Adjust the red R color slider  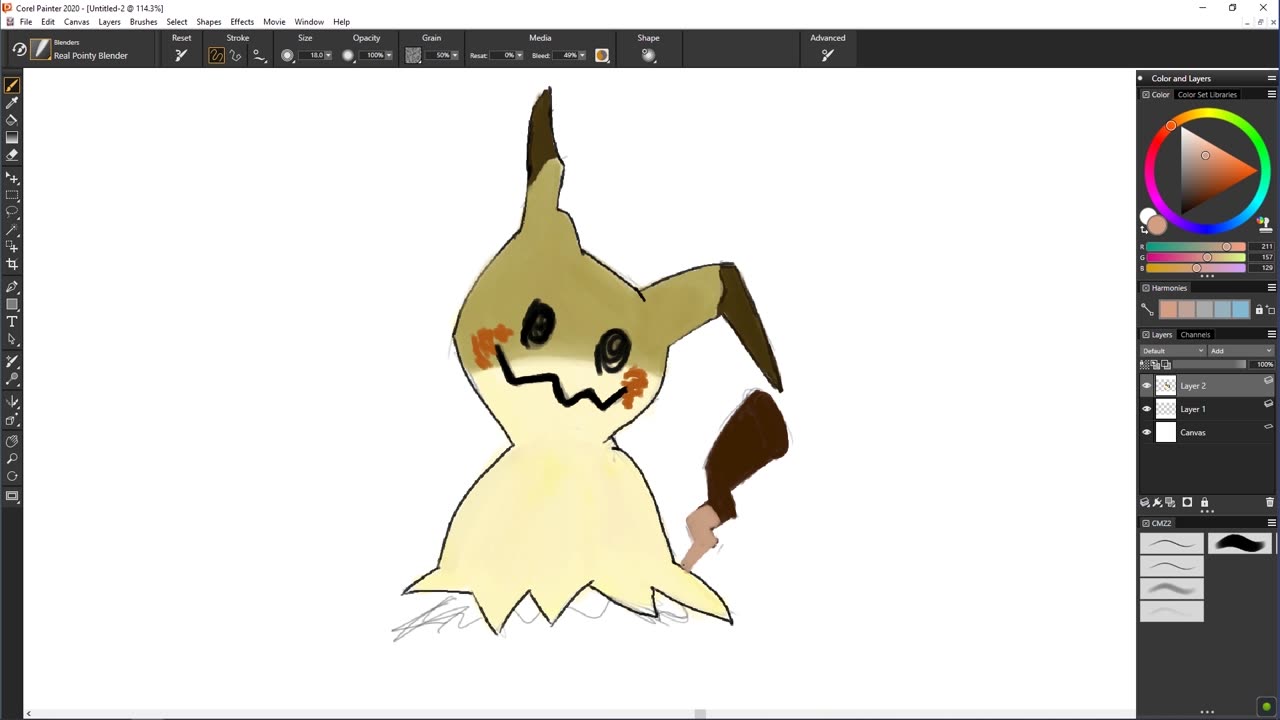click(1196, 246)
